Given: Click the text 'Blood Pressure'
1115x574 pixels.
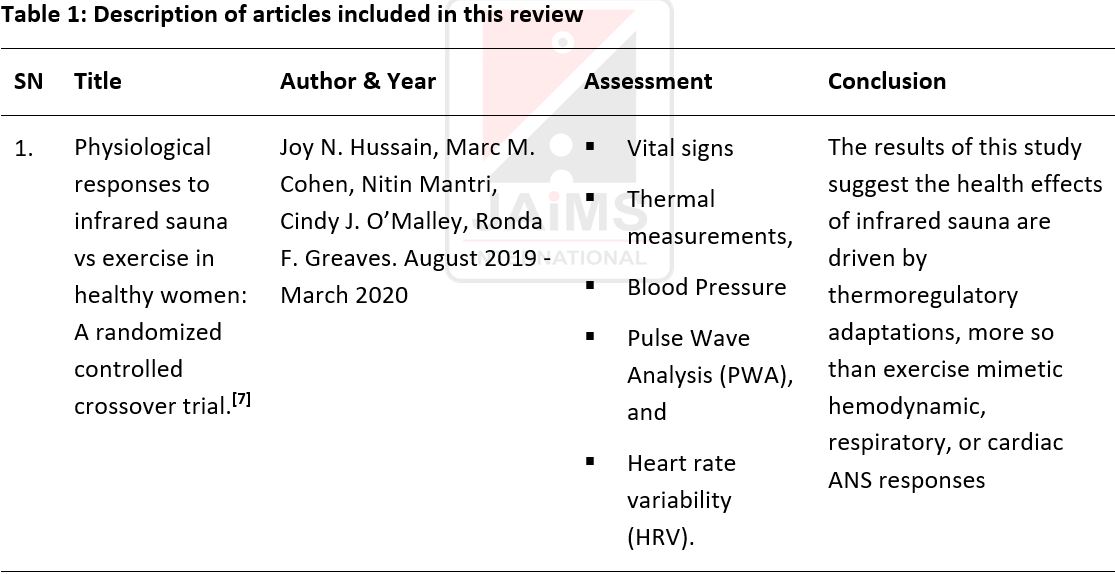Looking at the screenshot, I should pyautogui.click(x=707, y=287).
